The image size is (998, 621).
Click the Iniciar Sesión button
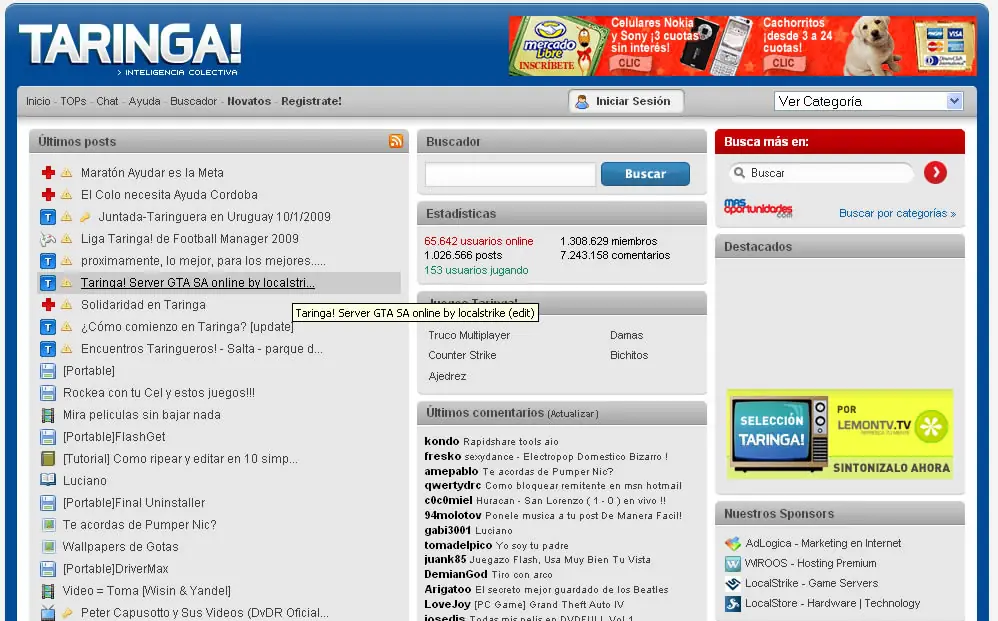(626, 101)
